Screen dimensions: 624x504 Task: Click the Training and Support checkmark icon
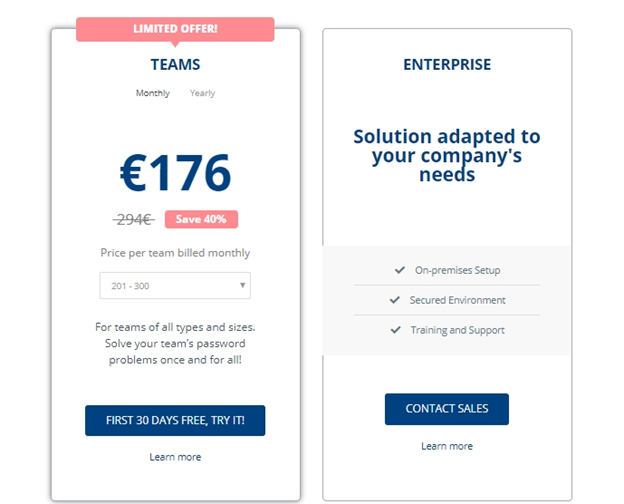395,330
